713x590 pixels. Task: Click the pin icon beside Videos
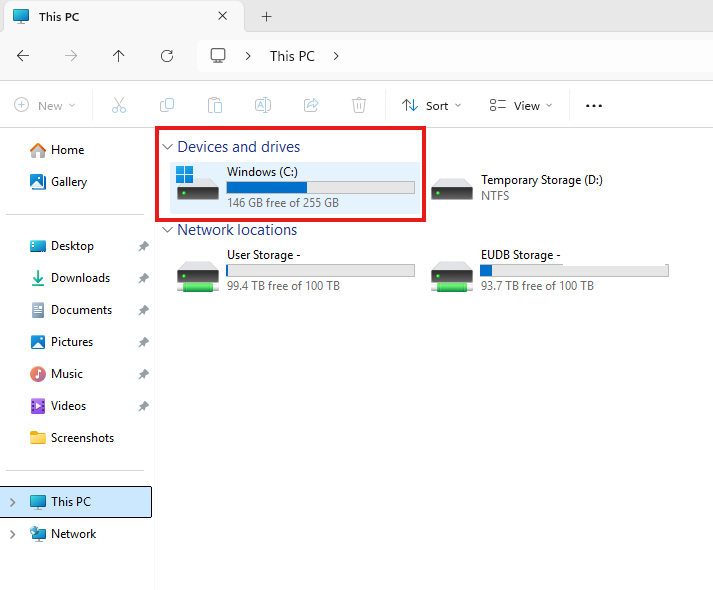point(144,406)
